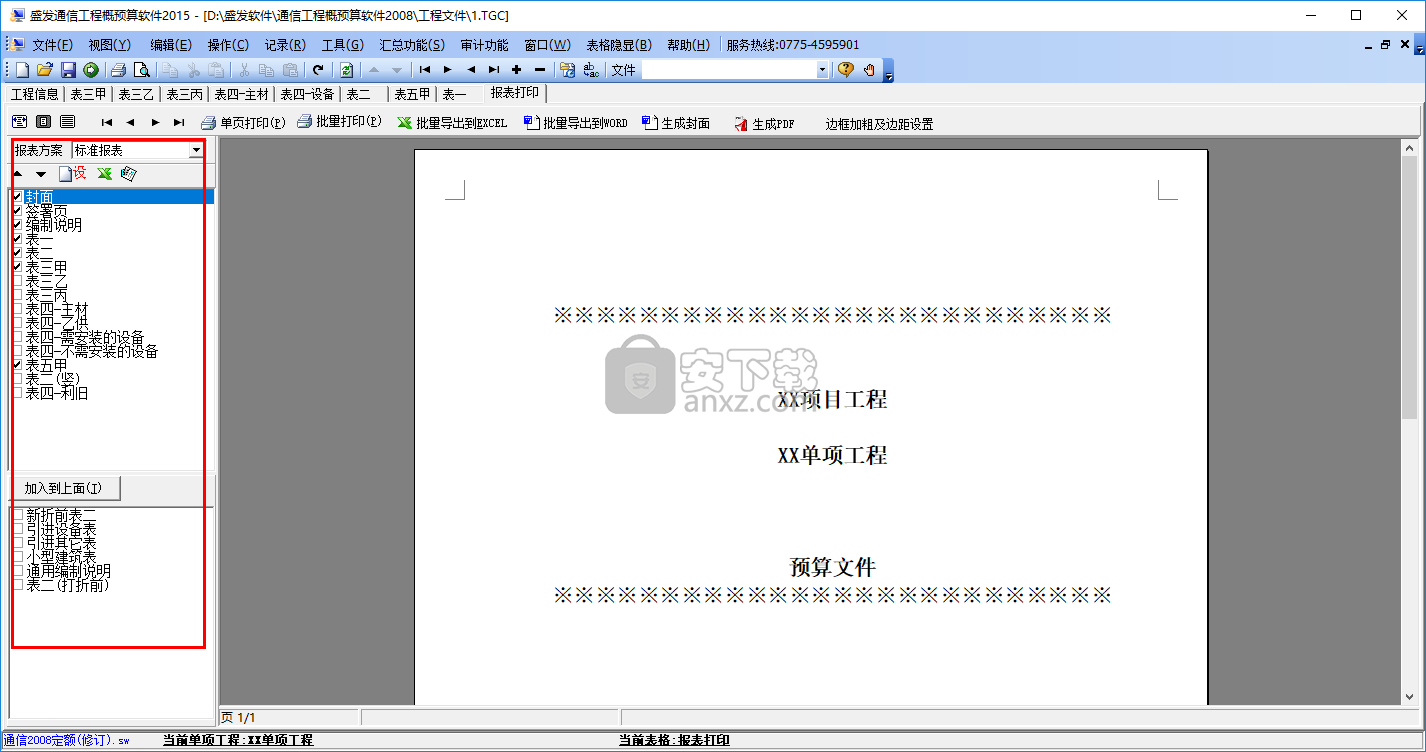Click the Save floppy disk icon
Screen dimensions: 1426x752
point(68,70)
